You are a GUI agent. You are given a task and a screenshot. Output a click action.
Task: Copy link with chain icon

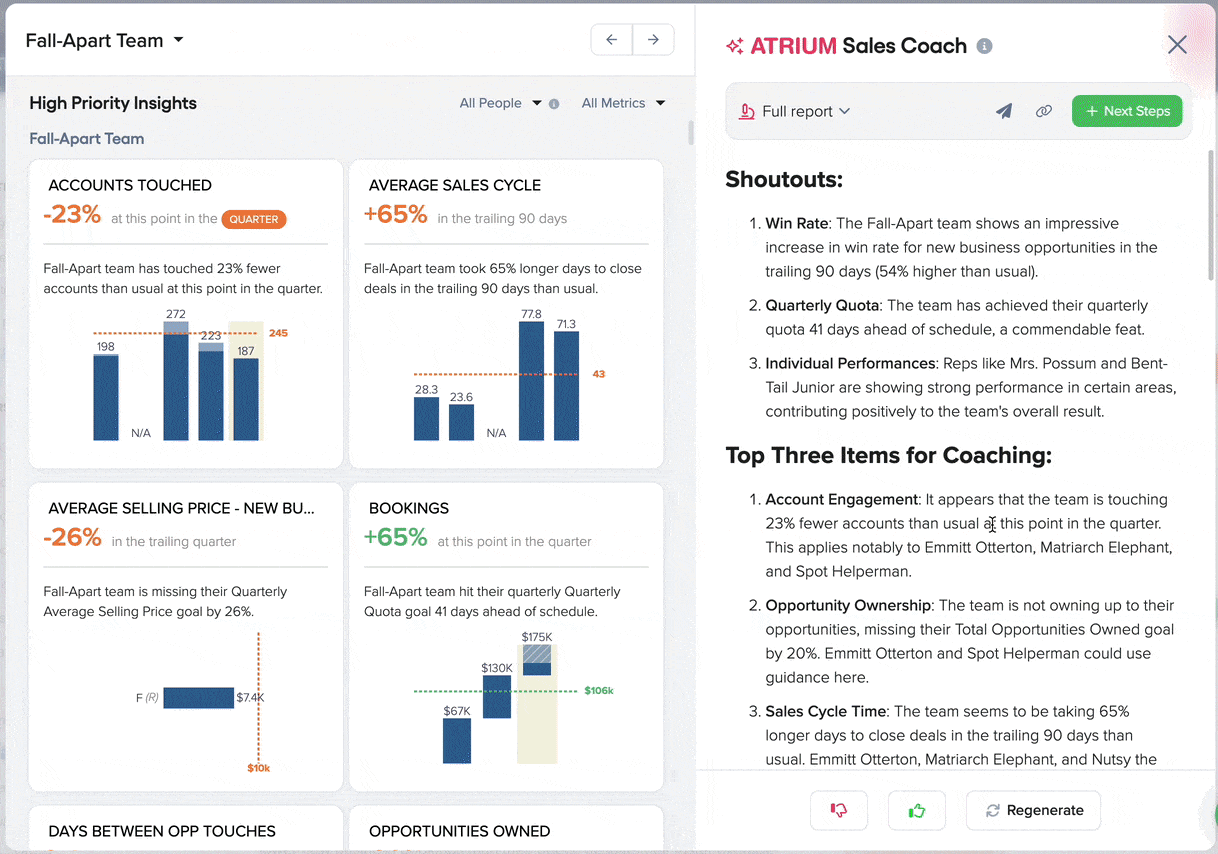click(1044, 111)
